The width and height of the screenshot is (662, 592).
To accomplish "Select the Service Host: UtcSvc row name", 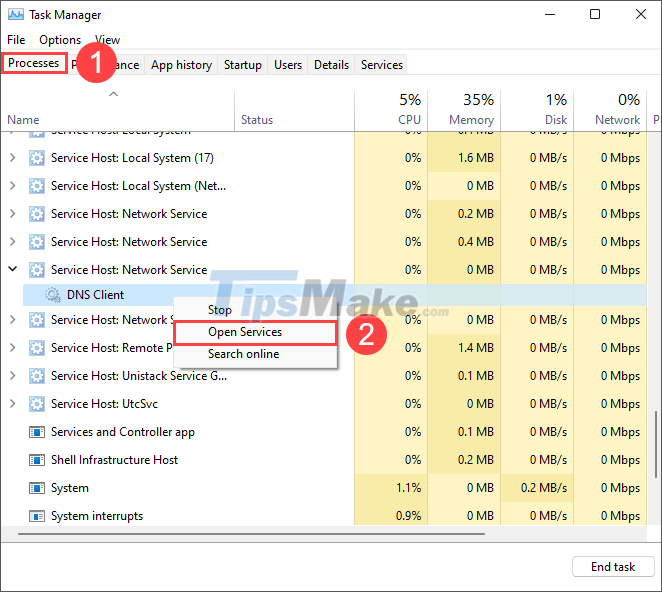I will 104,404.
